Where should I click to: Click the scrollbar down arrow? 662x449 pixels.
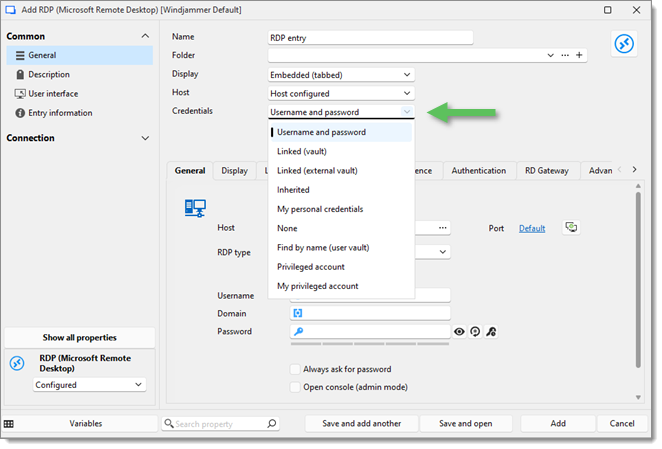click(638, 397)
